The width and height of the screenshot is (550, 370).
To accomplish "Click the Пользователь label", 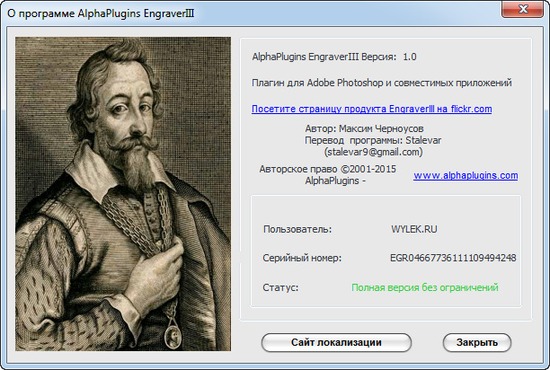I will (x=297, y=229).
